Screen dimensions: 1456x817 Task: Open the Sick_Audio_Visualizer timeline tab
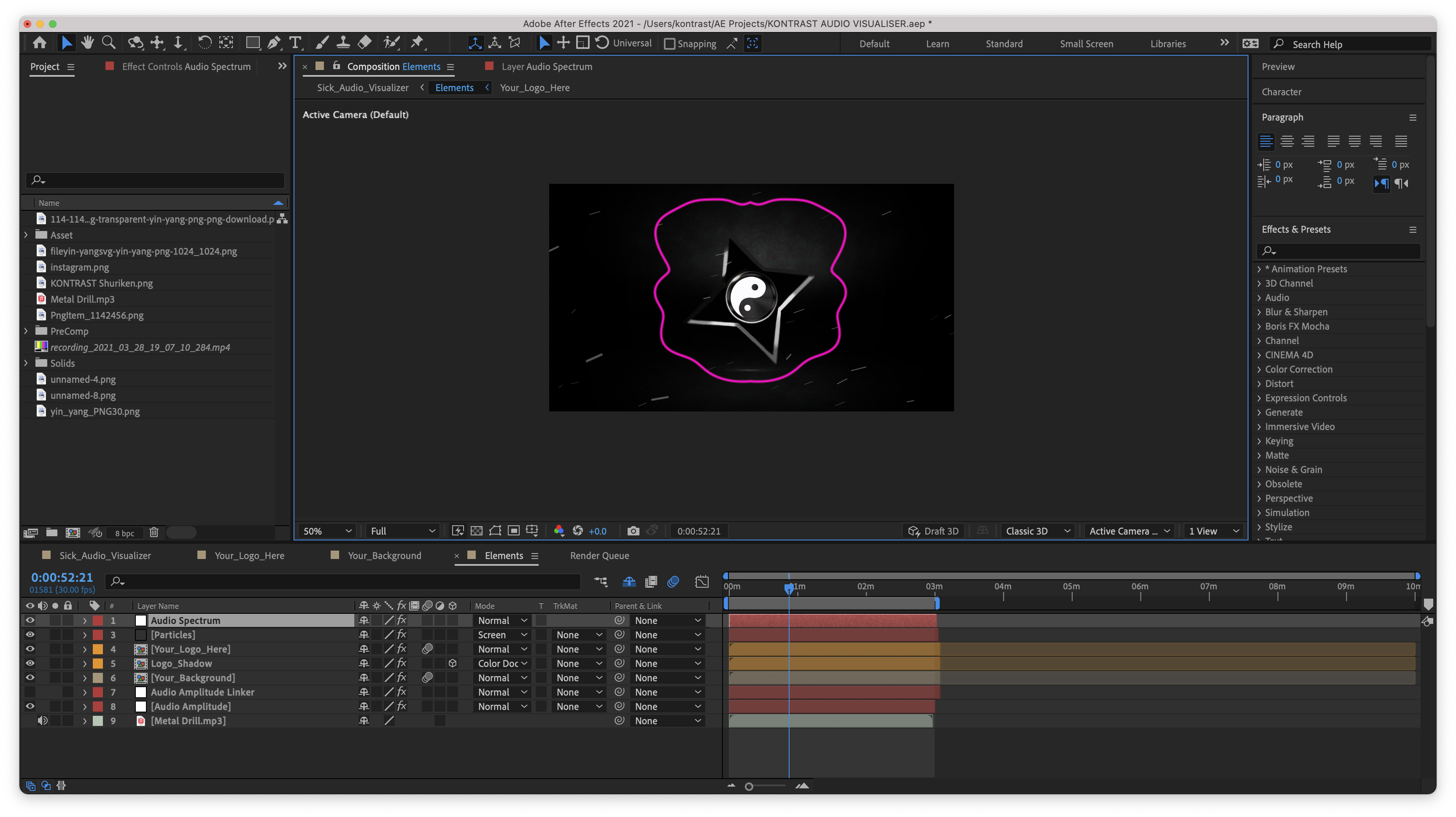pyautogui.click(x=105, y=556)
